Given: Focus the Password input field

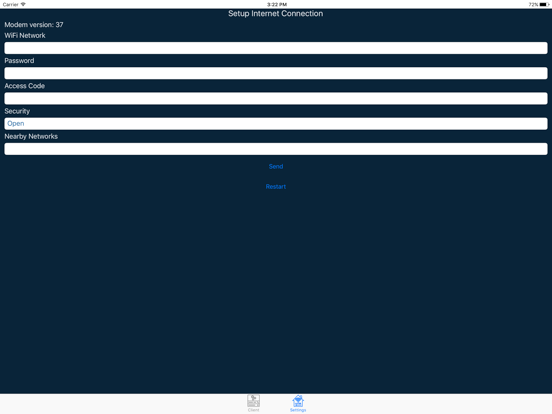Looking at the screenshot, I should coord(276,73).
